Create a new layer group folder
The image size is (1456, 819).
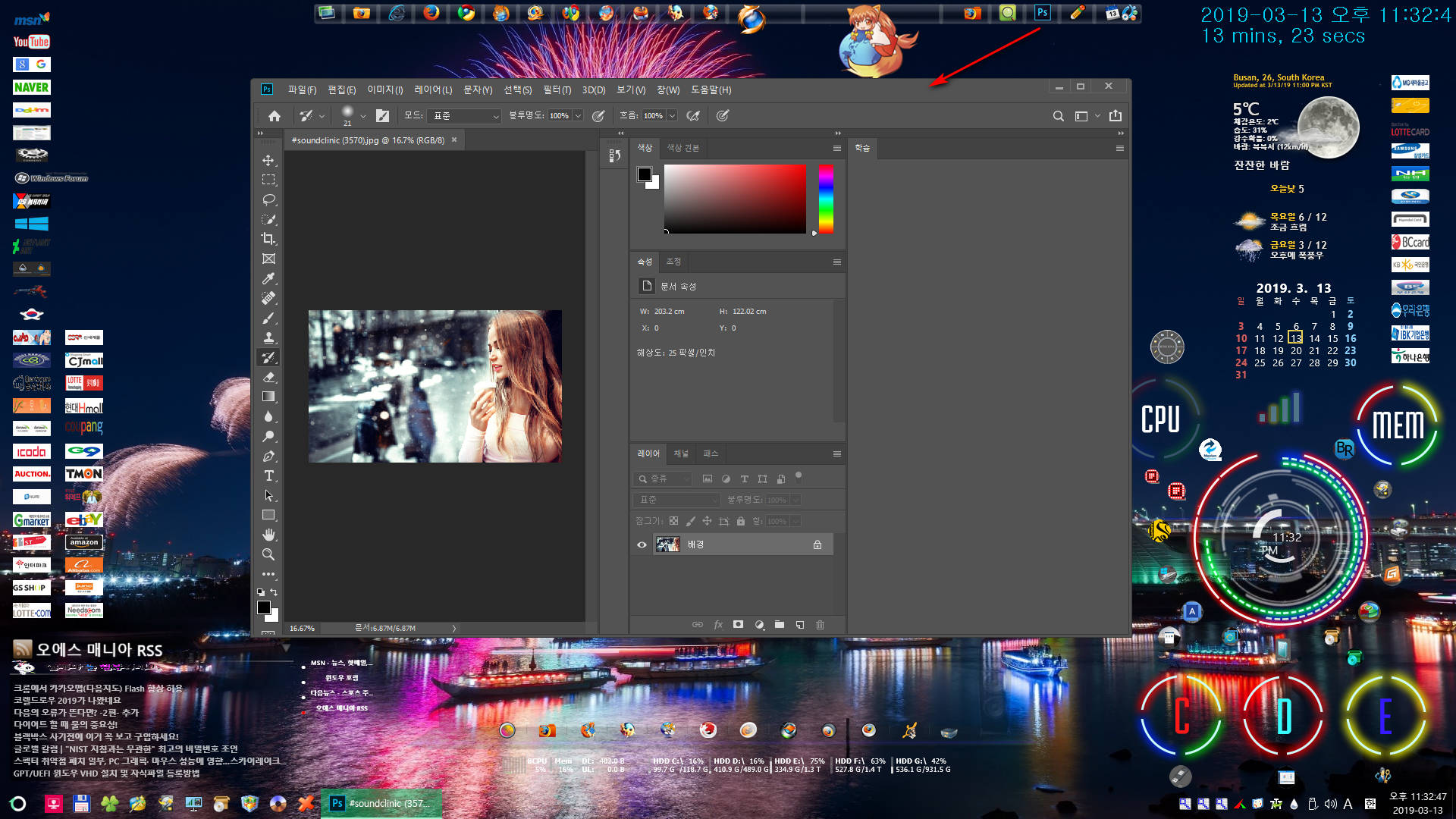[x=780, y=625]
